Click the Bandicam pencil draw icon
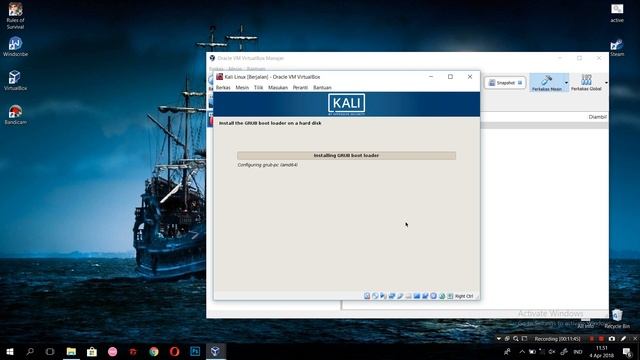This screenshot has width=640, height=360. (x=623, y=338)
